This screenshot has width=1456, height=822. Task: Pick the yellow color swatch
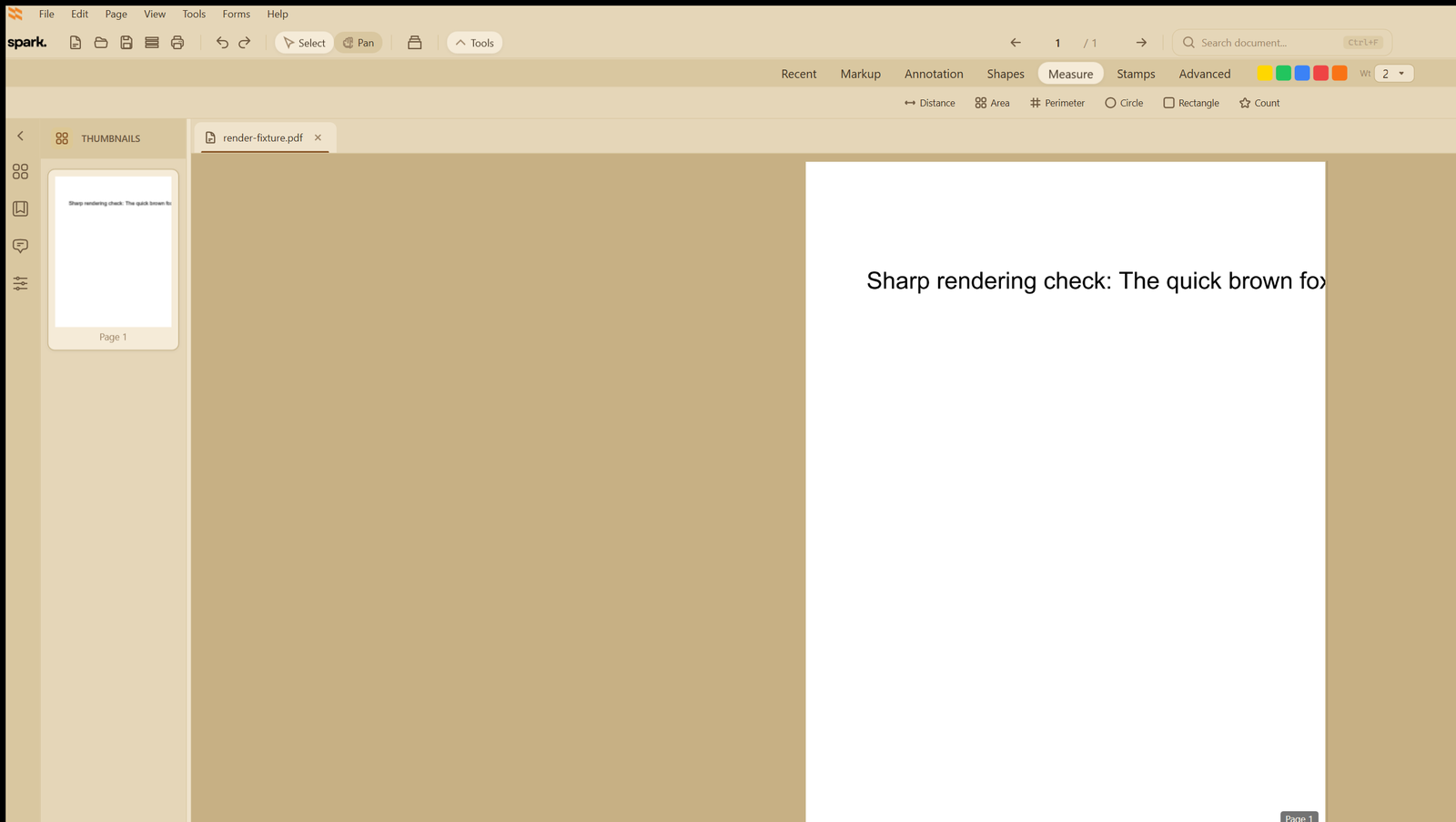(x=1265, y=73)
